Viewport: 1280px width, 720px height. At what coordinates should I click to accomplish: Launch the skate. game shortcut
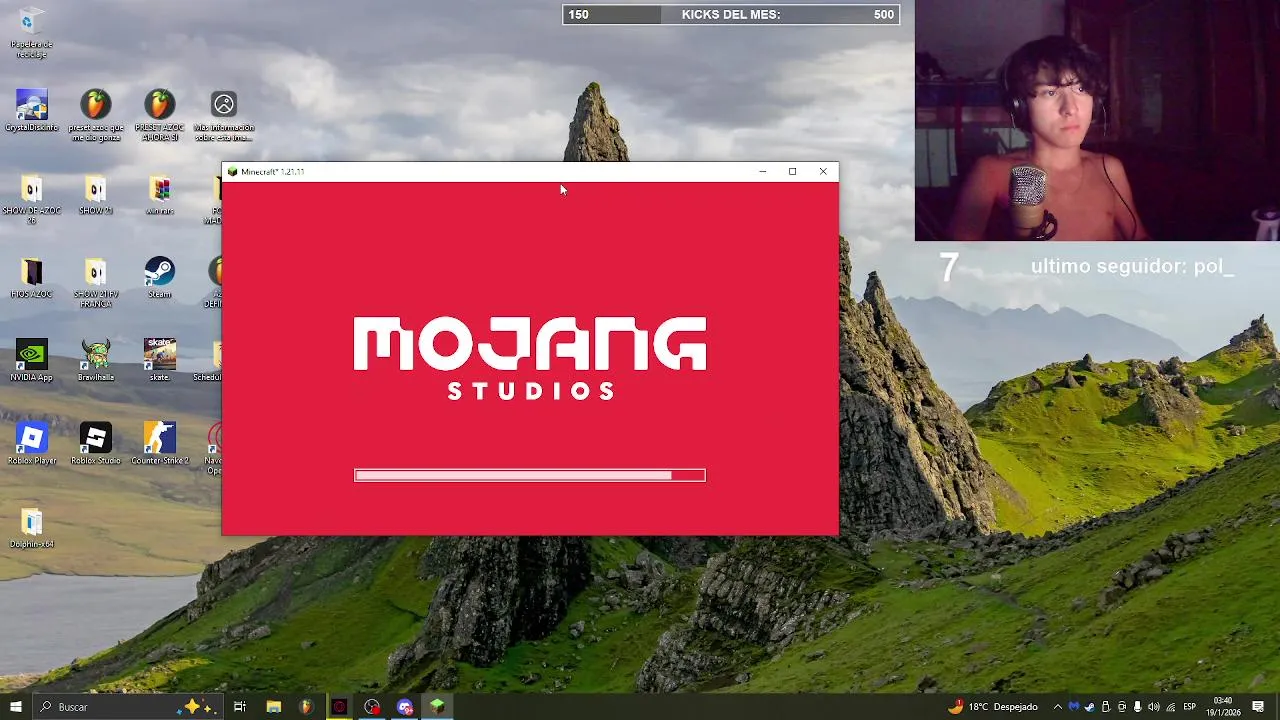point(160,361)
